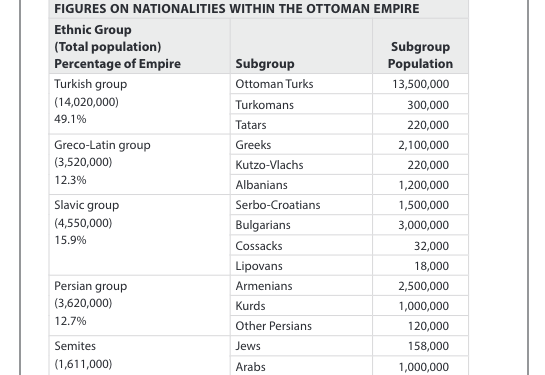Select the Bulgarians population value 3,000,000

click(x=424, y=225)
